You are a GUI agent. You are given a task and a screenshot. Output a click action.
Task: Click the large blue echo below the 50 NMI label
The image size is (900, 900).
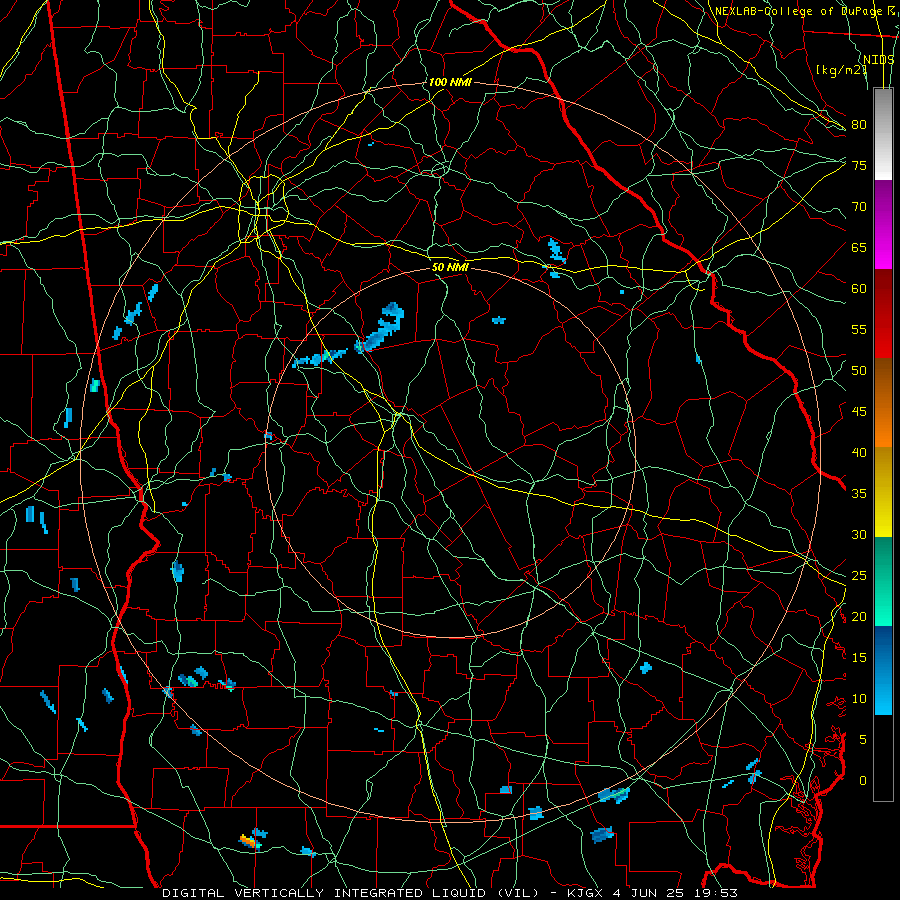pyautogui.click(x=381, y=326)
